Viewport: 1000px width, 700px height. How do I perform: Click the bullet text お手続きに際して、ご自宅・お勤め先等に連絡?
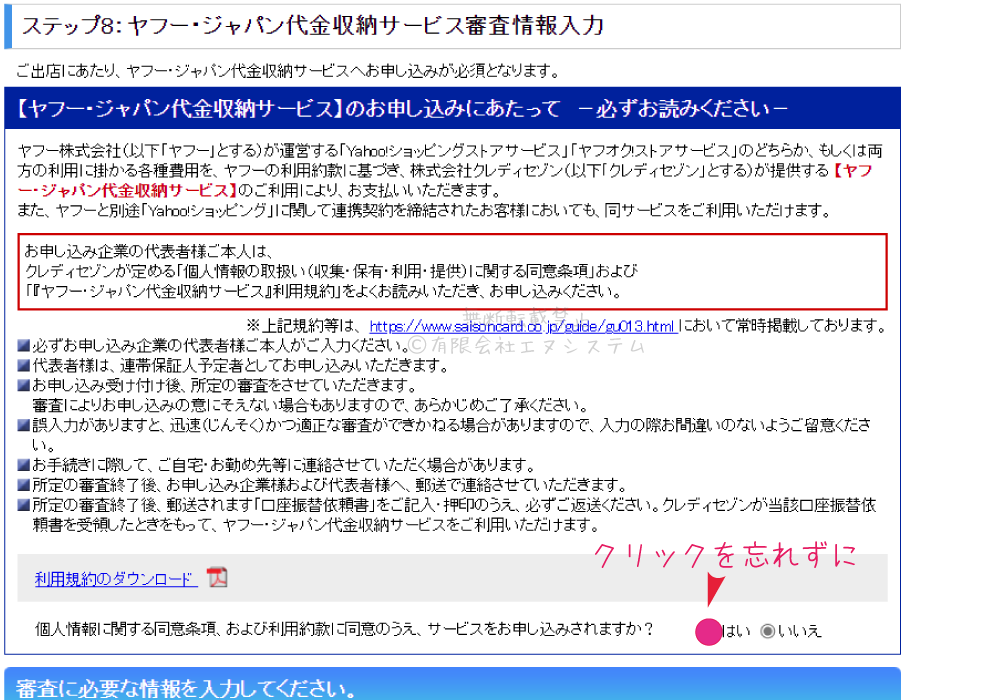tap(284, 465)
